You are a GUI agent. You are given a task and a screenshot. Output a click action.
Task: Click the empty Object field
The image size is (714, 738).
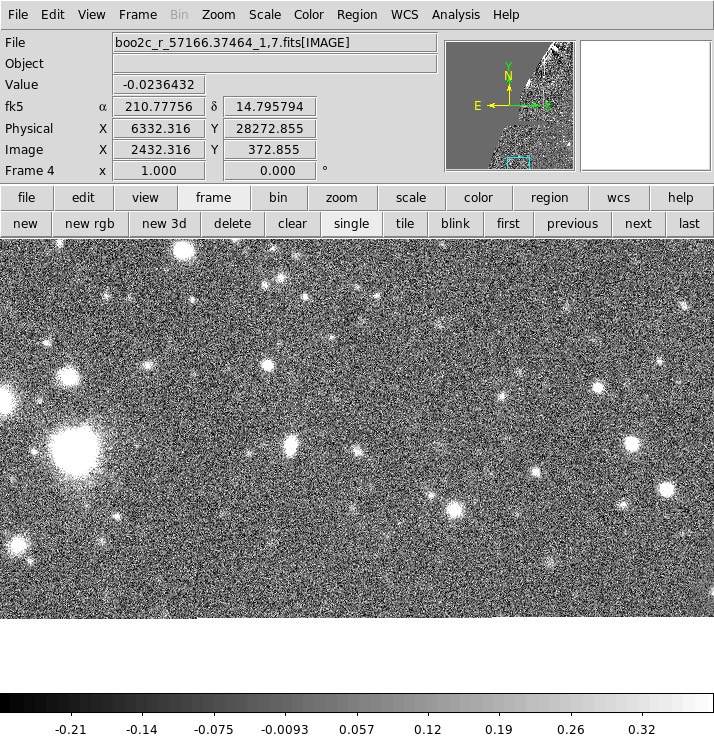tap(275, 64)
